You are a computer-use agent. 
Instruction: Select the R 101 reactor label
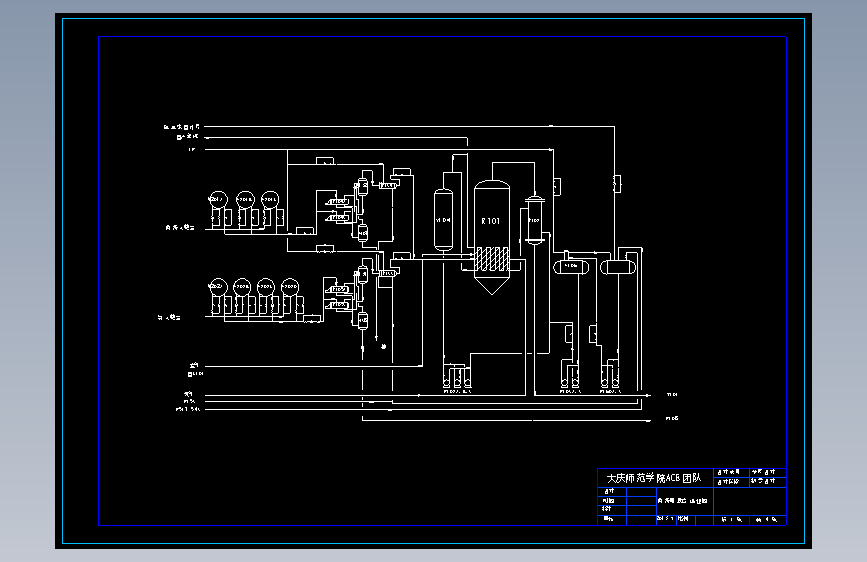[x=490, y=221]
